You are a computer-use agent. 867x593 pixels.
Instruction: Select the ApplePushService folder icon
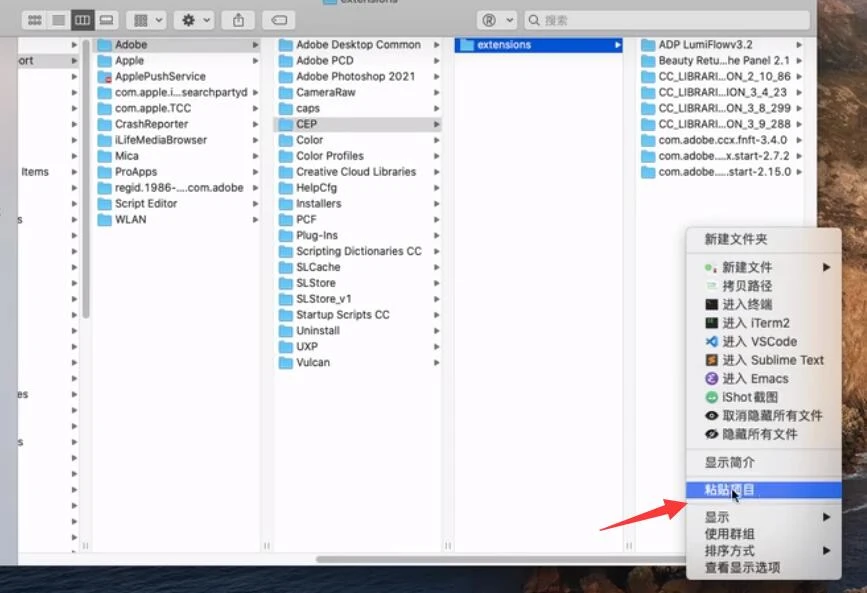(x=105, y=77)
